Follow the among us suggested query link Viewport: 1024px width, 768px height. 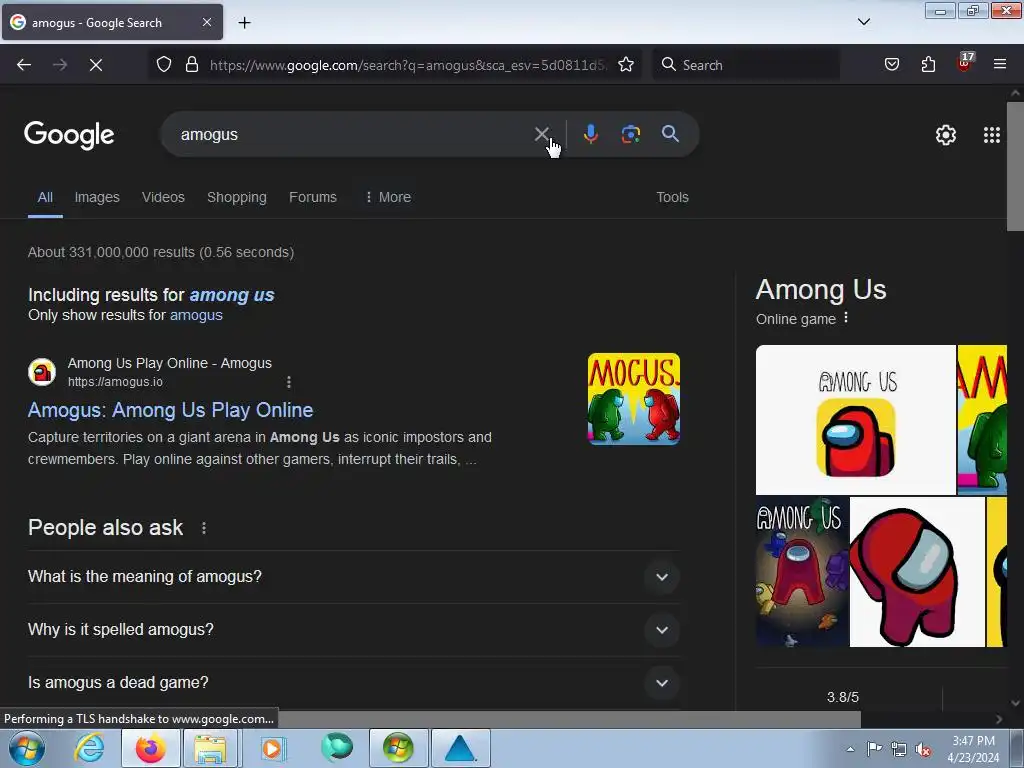tap(232, 295)
